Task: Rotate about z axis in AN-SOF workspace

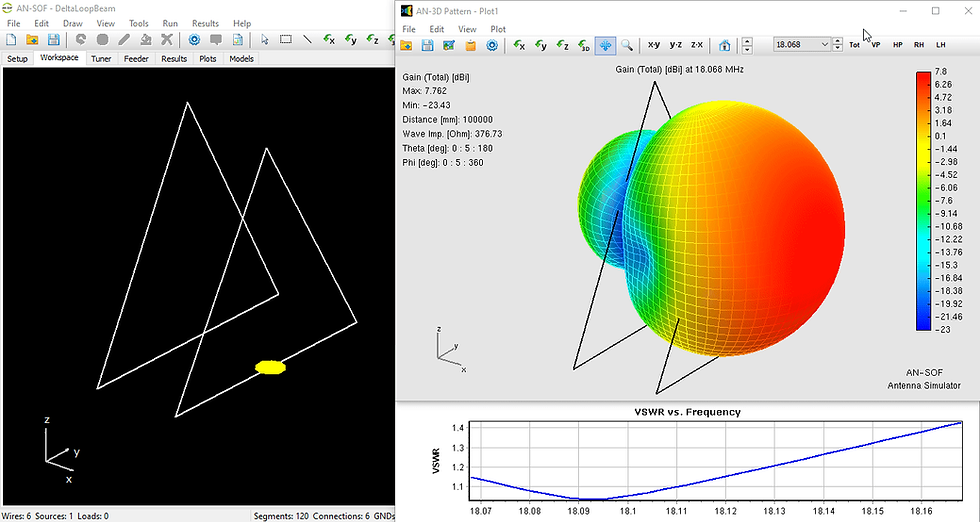Action: pos(372,40)
